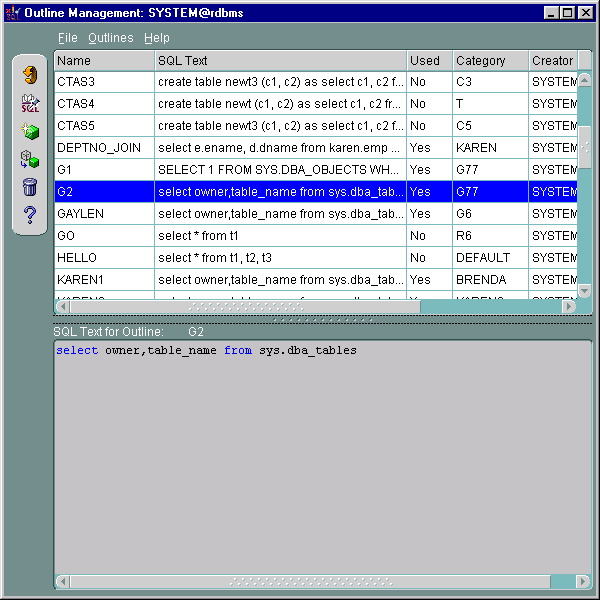Screen dimensions: 600x600
Task: Select the DEPTNO_JOIN outline row
Action: tap(103, 148)
